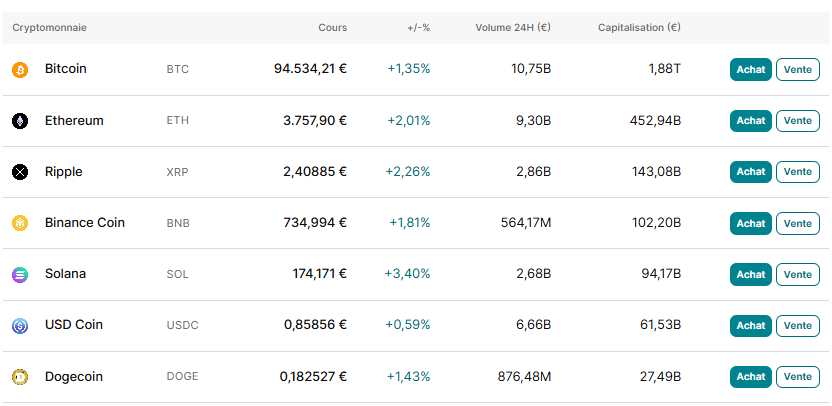Click the DOGE ticker symbol
Viewport: 832px width, 406px height.
coord(183,377)
